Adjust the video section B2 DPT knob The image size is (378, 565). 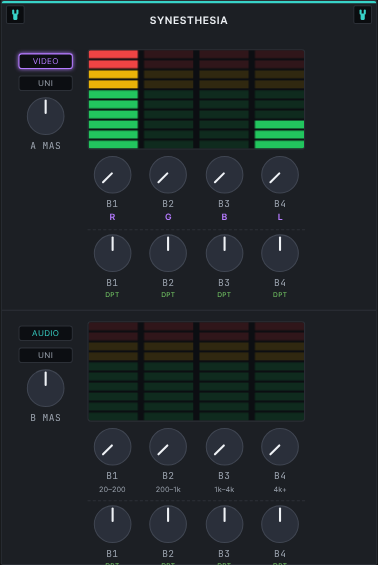pyautogui.click(x=168, y=253)
